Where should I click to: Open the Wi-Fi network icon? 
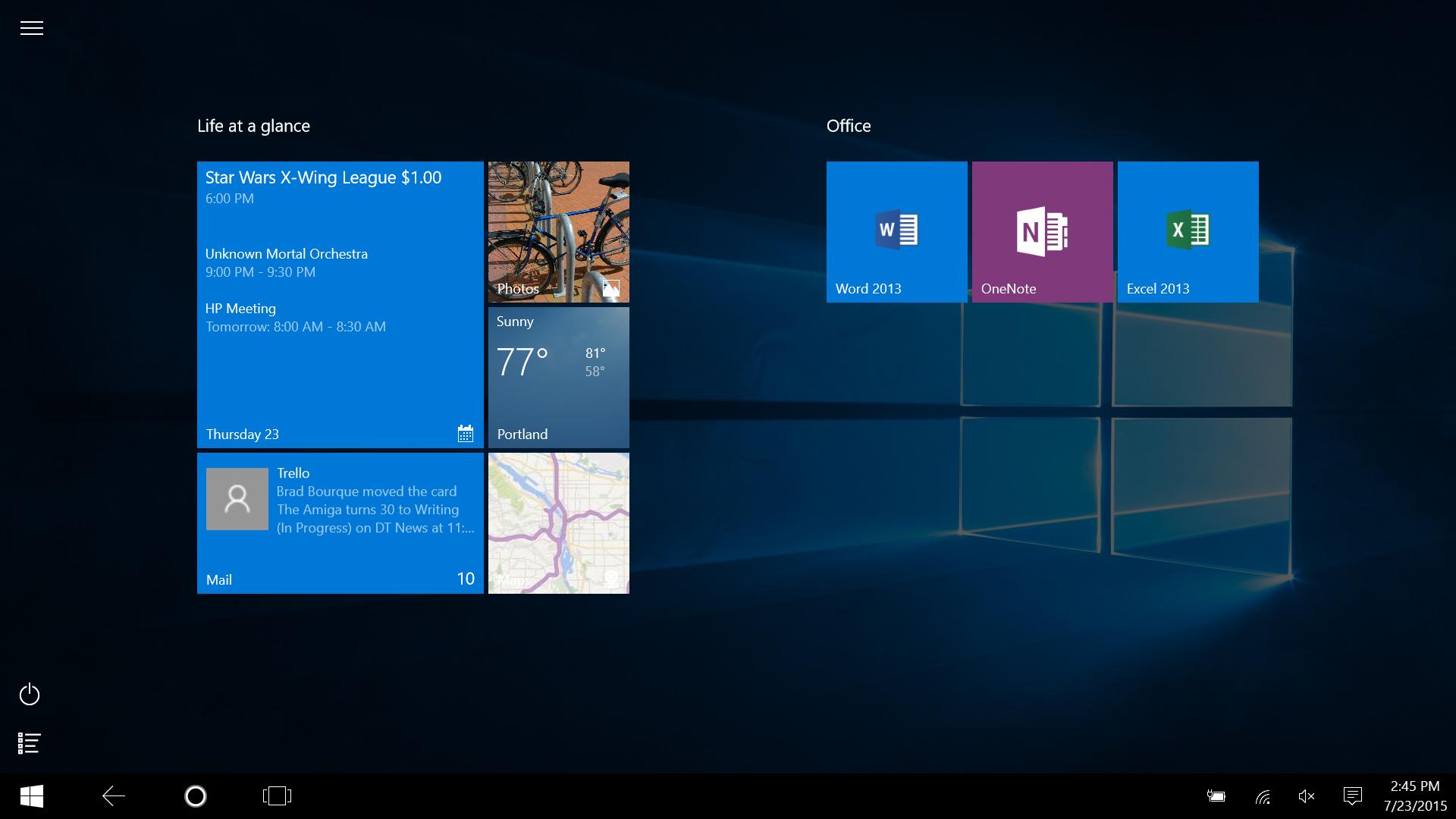1263,796
